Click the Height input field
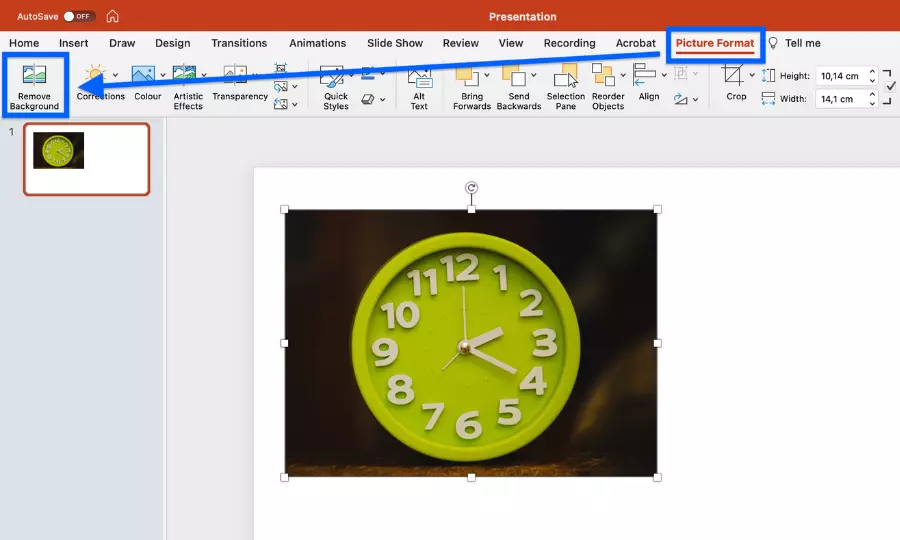 click(841, 76)
